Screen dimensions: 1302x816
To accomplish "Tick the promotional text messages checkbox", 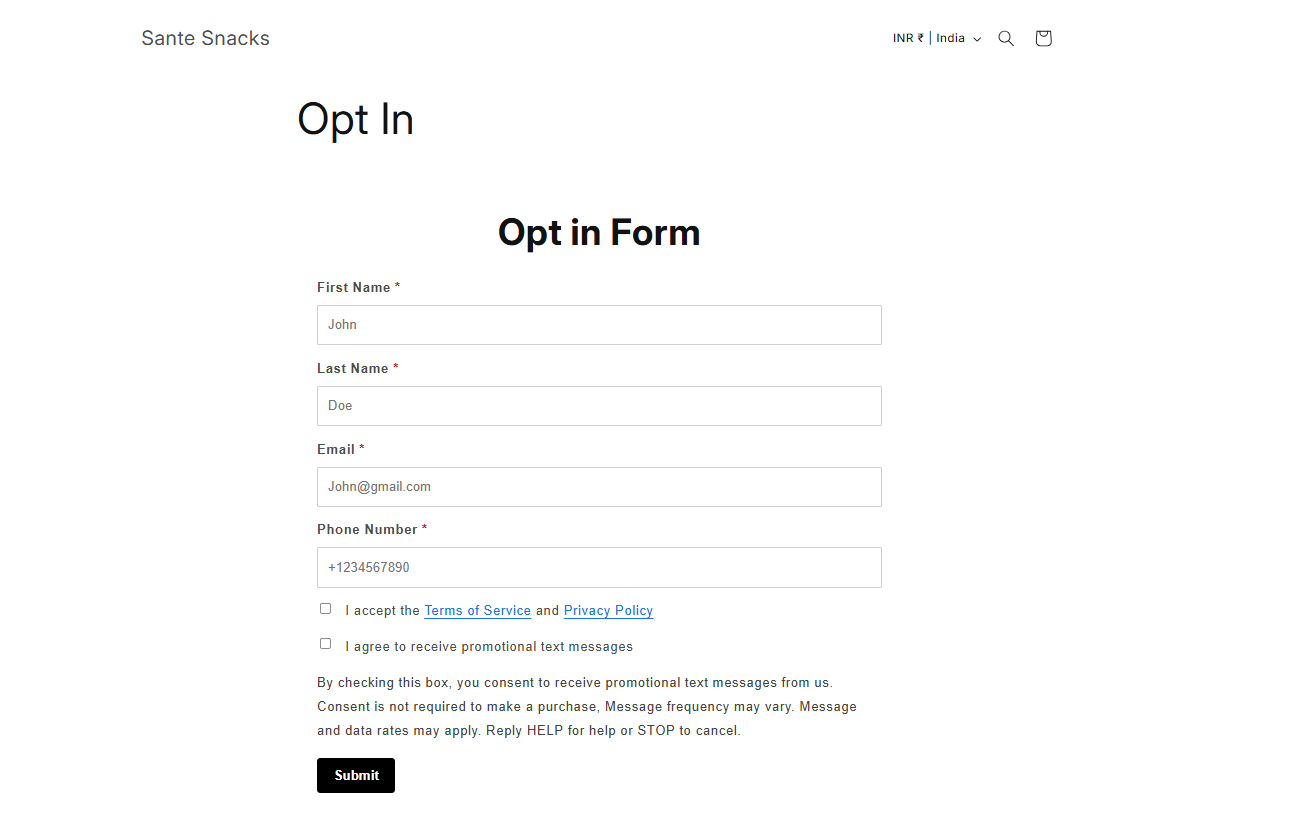I will [325, 644].
